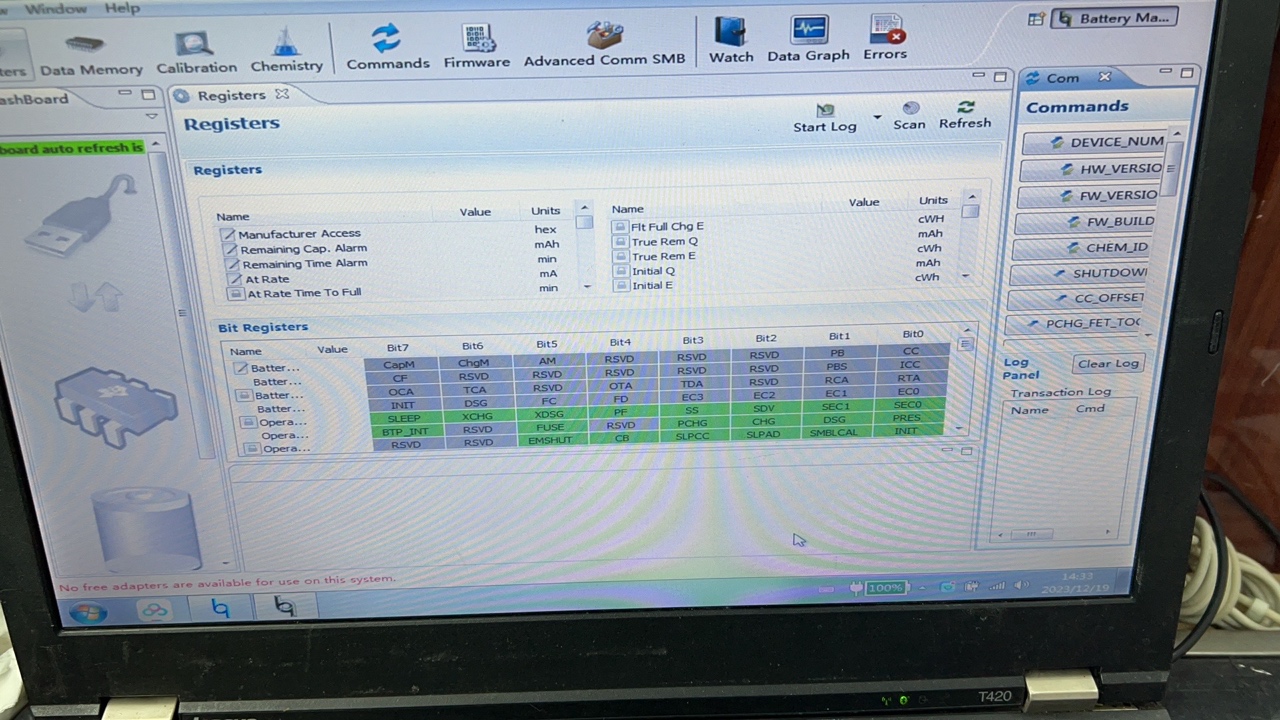
Task: Open the first bq taskbar application
Action: pyautogui.click(x=220, y=607)
